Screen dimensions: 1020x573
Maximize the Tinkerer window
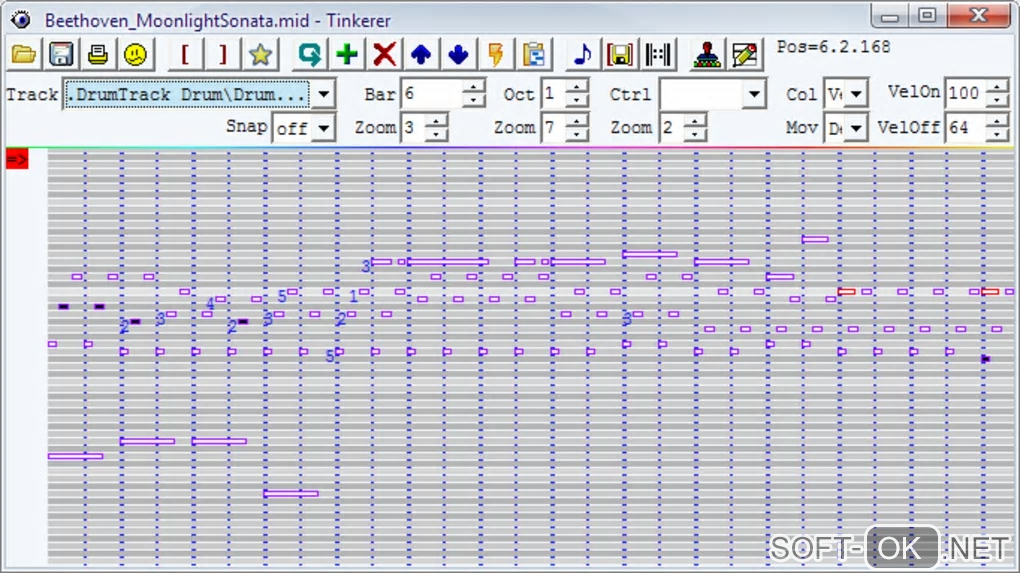point(927,16)
